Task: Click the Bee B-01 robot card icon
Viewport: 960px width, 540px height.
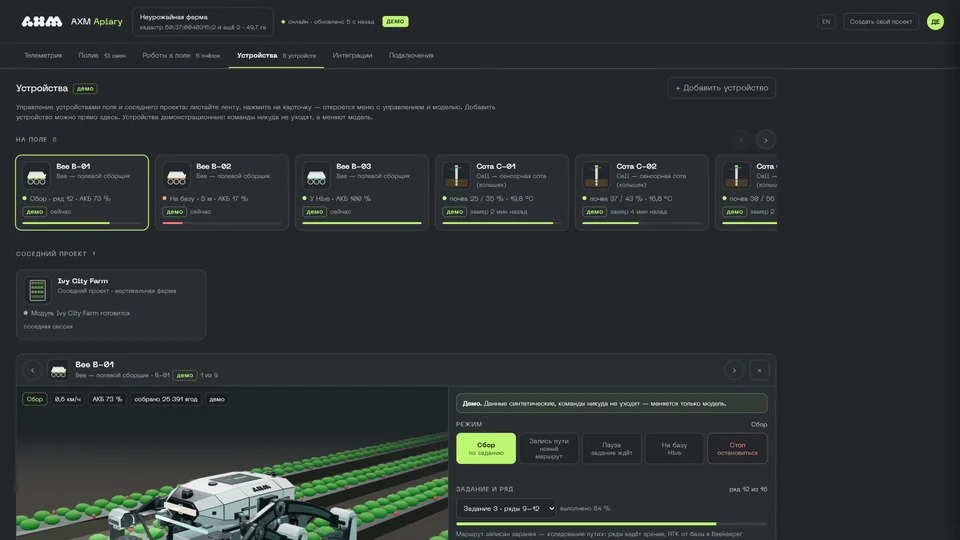Action: (x=37, y=176)
